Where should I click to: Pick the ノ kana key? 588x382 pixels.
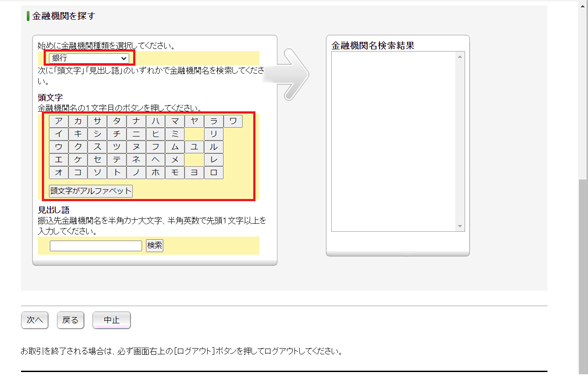point(136,172)
